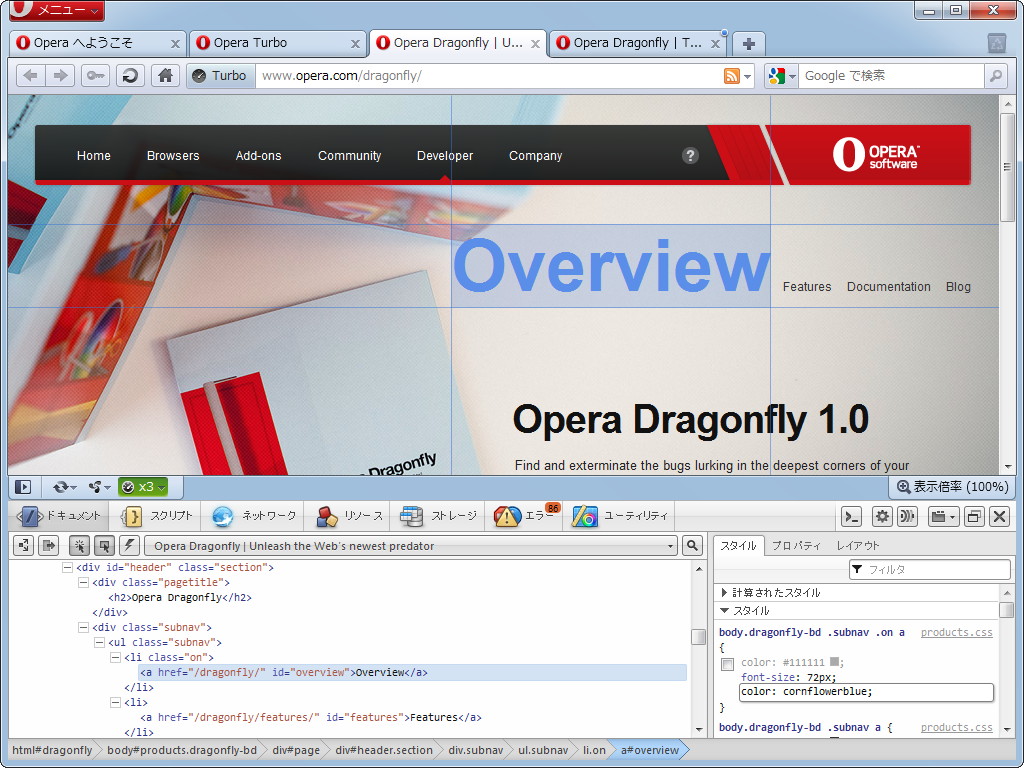1024x768 pixels.
Task: Open the products.css stylesheet link
Action: pos(956,632)
